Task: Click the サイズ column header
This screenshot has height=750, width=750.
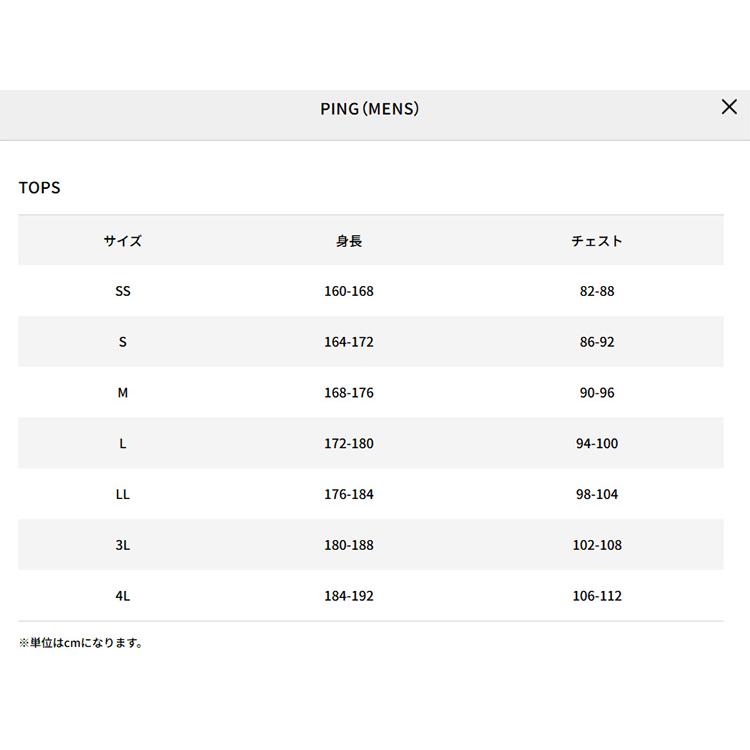Action: pyautogui.click(x=122, y=241)
